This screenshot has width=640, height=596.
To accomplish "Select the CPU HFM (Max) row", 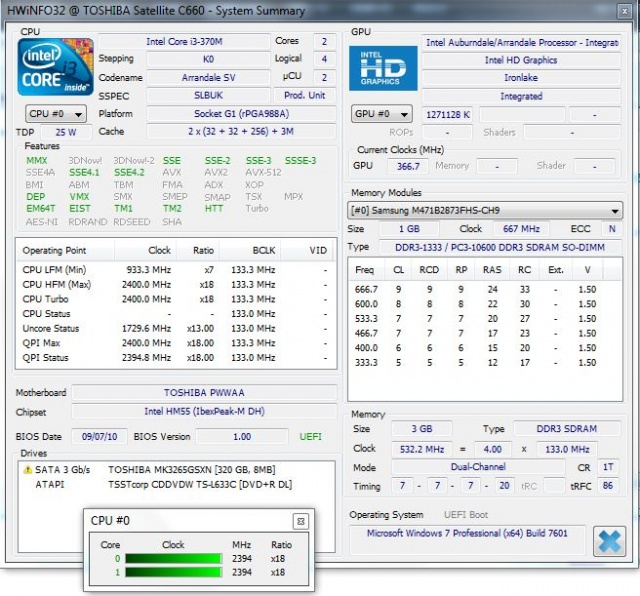I will (x=176, y=285).
